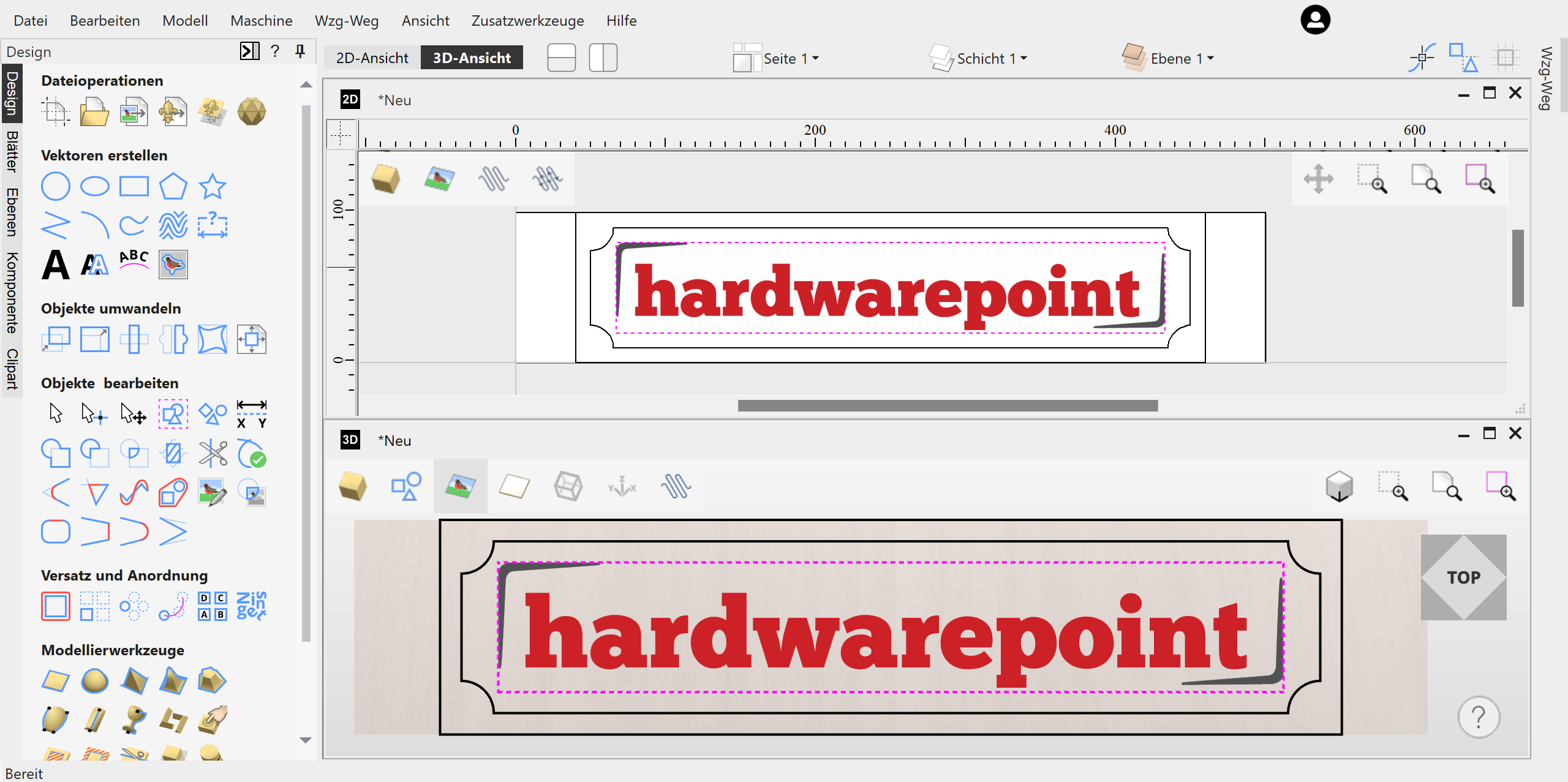Open the Zusatzwerkzeuge menu
1568x782 pixels.
tap(527, 21)
